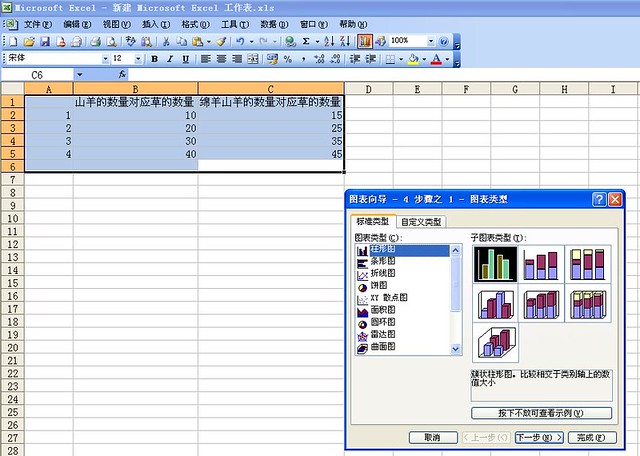640x456 pixels.
Task: Increase the cell indent
Action: click(371, 59)
